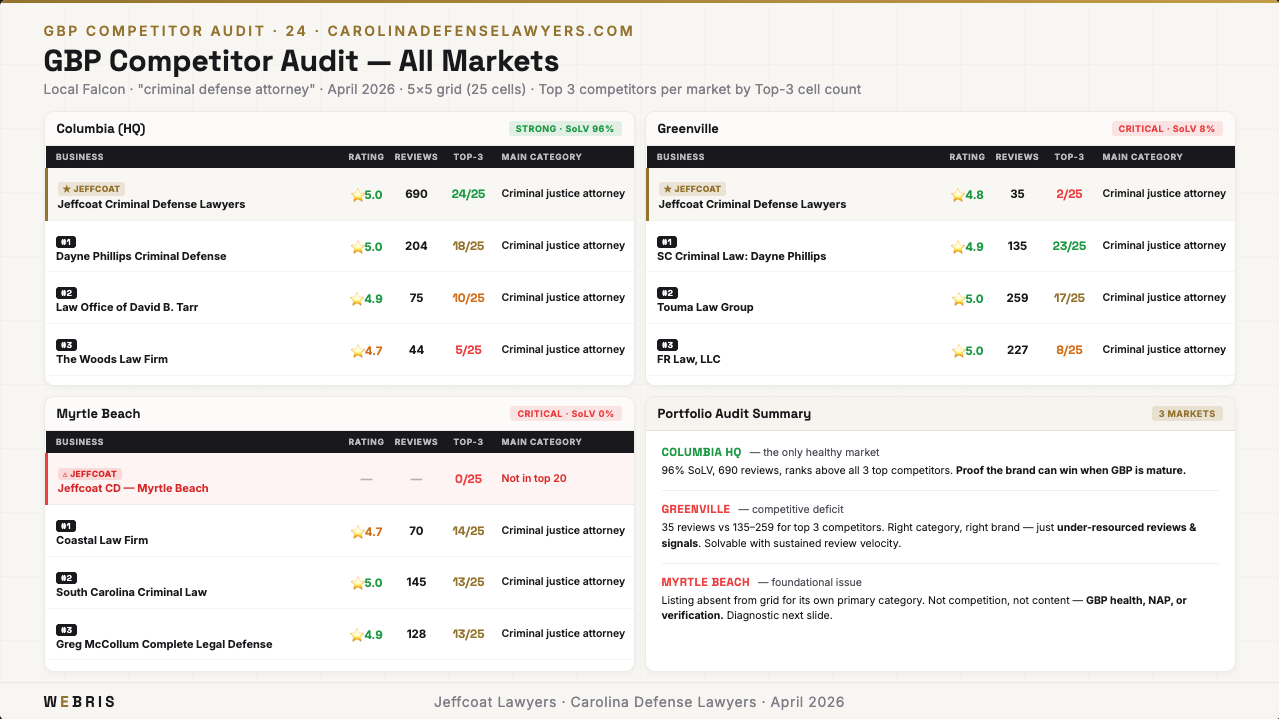Viewport: 1279px width, 719px height.
Task: Click the 3 MARKETS badge in Portfolio Audit Summary
Action: (x=1187, y=414)
